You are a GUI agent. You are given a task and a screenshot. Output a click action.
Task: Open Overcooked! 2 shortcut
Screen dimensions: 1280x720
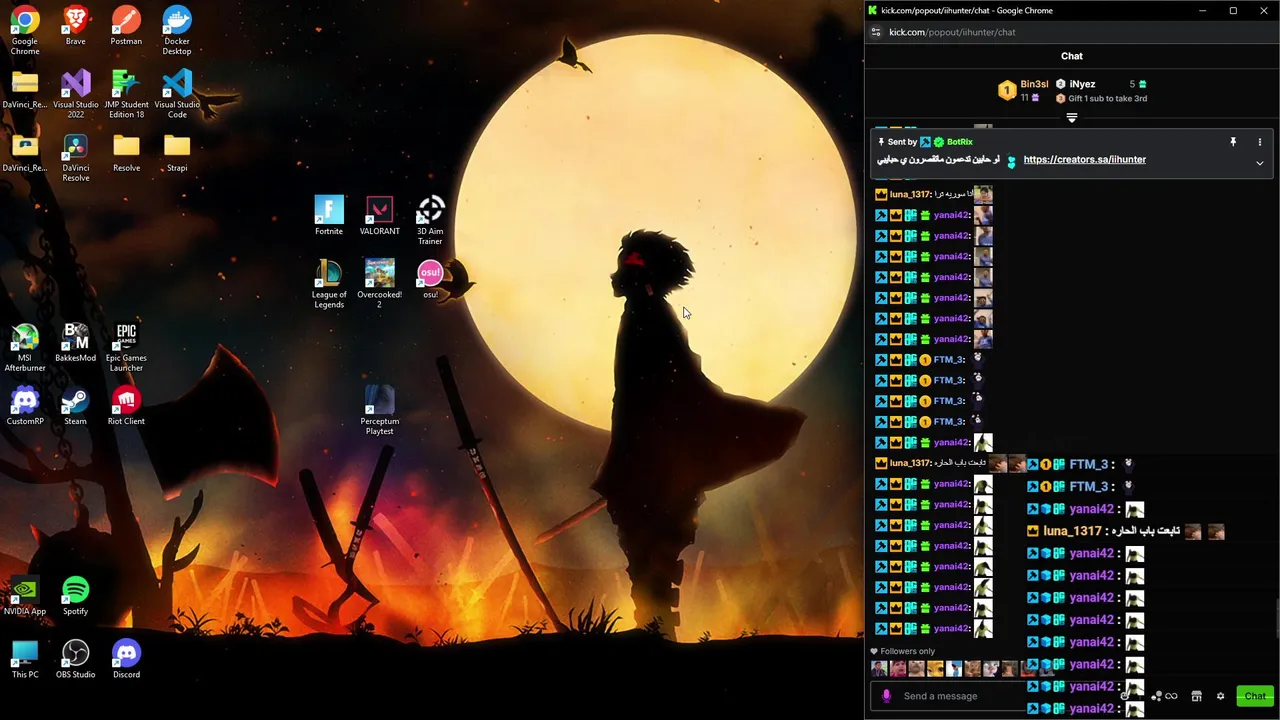coord(379,284)
